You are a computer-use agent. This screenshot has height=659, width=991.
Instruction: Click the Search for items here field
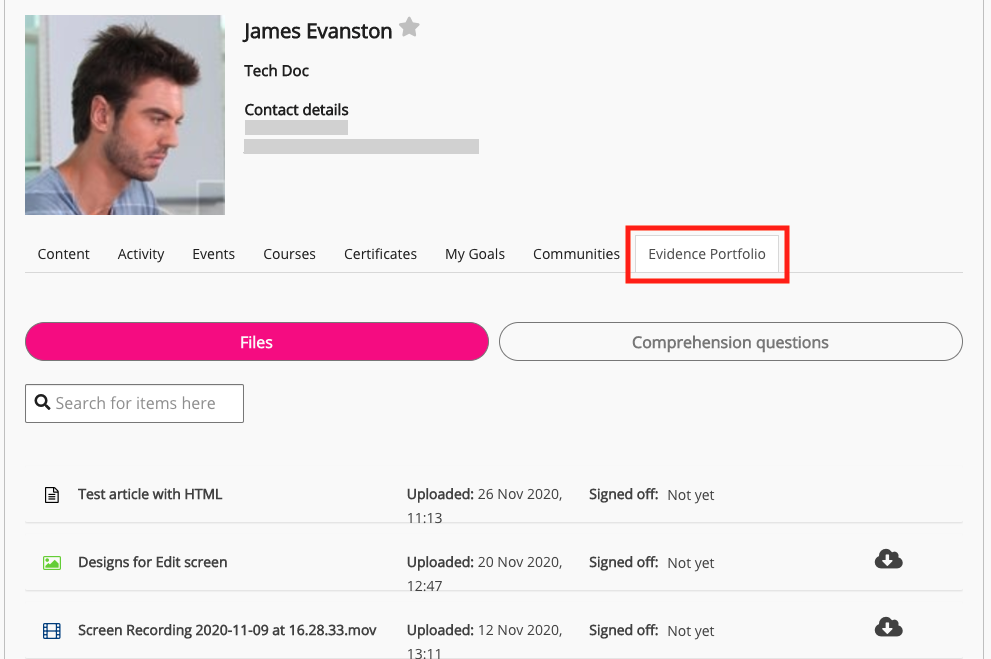tap(145, 403)
